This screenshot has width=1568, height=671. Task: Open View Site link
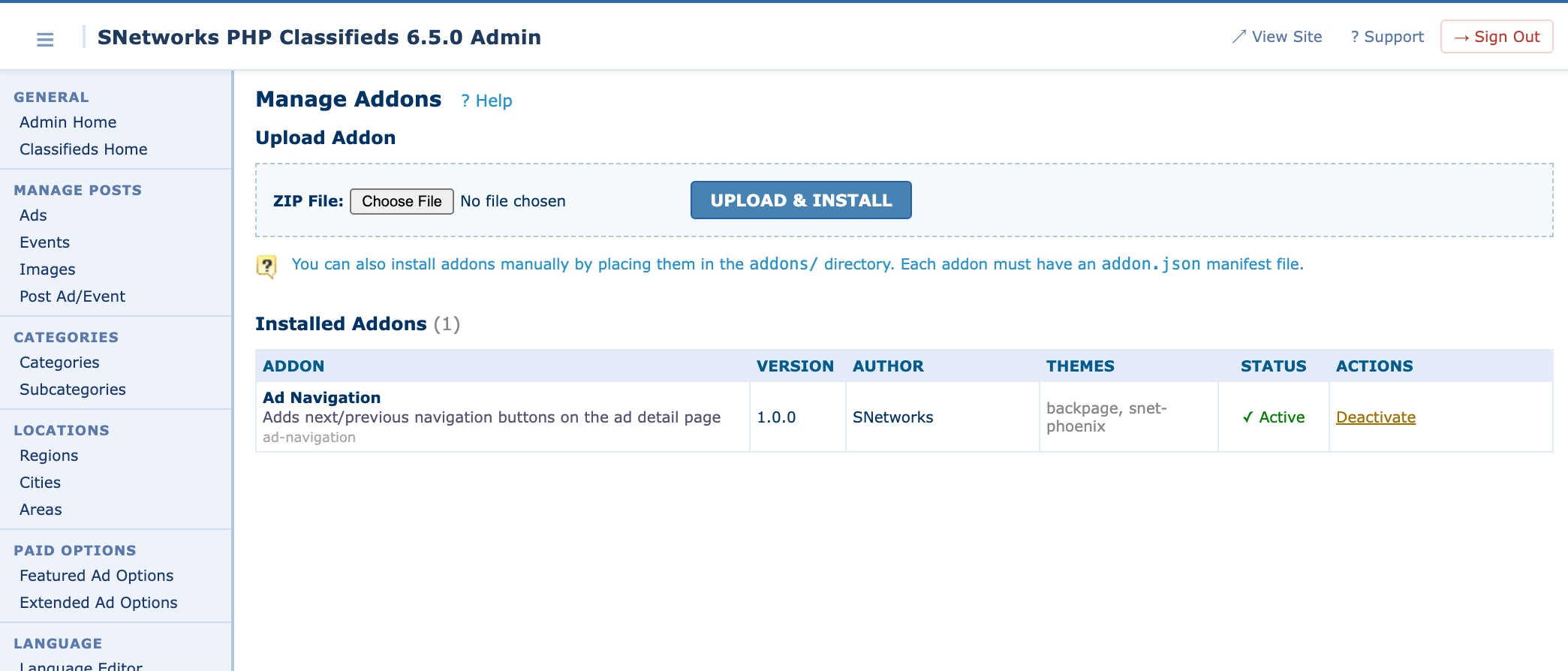point(1277,37)
